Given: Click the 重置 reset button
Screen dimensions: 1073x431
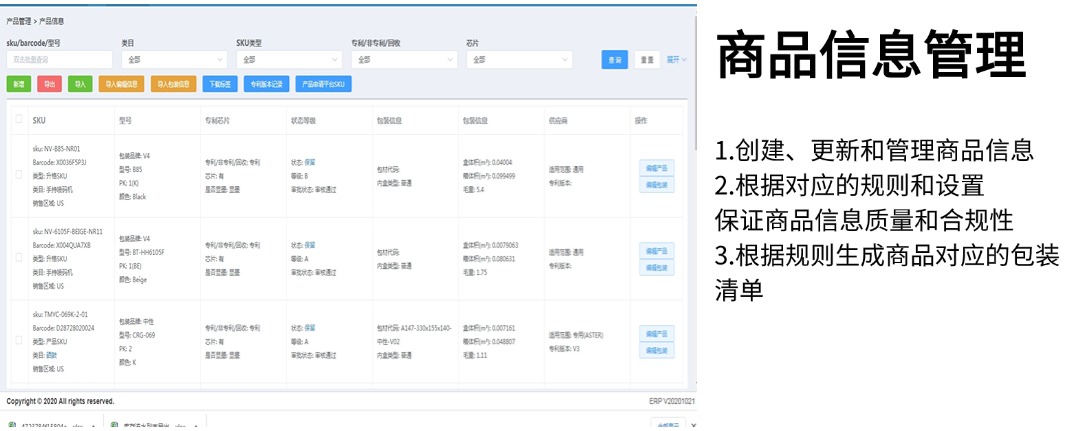Looking at the screenshot, I should pyautogui.click(x=647, y=60).
